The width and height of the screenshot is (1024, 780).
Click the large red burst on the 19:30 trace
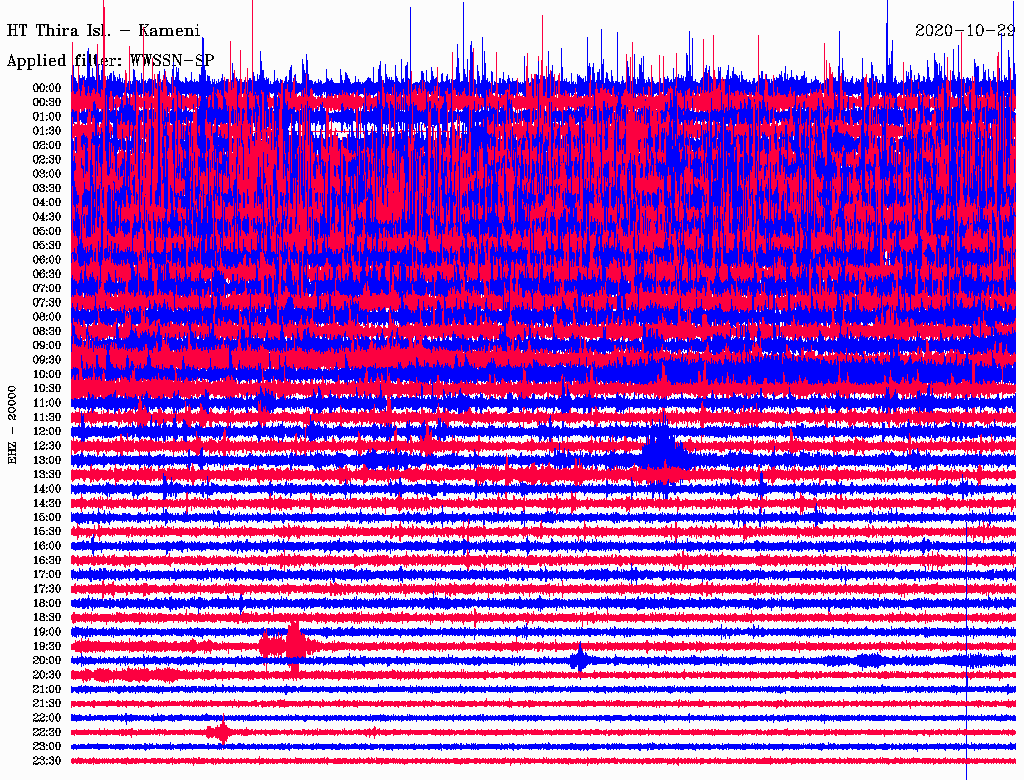click(x=292, y=646)
